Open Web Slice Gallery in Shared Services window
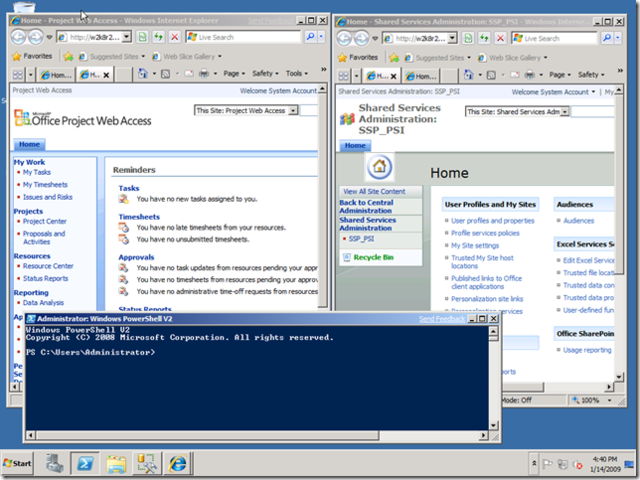640x480 pixels. 513,58
